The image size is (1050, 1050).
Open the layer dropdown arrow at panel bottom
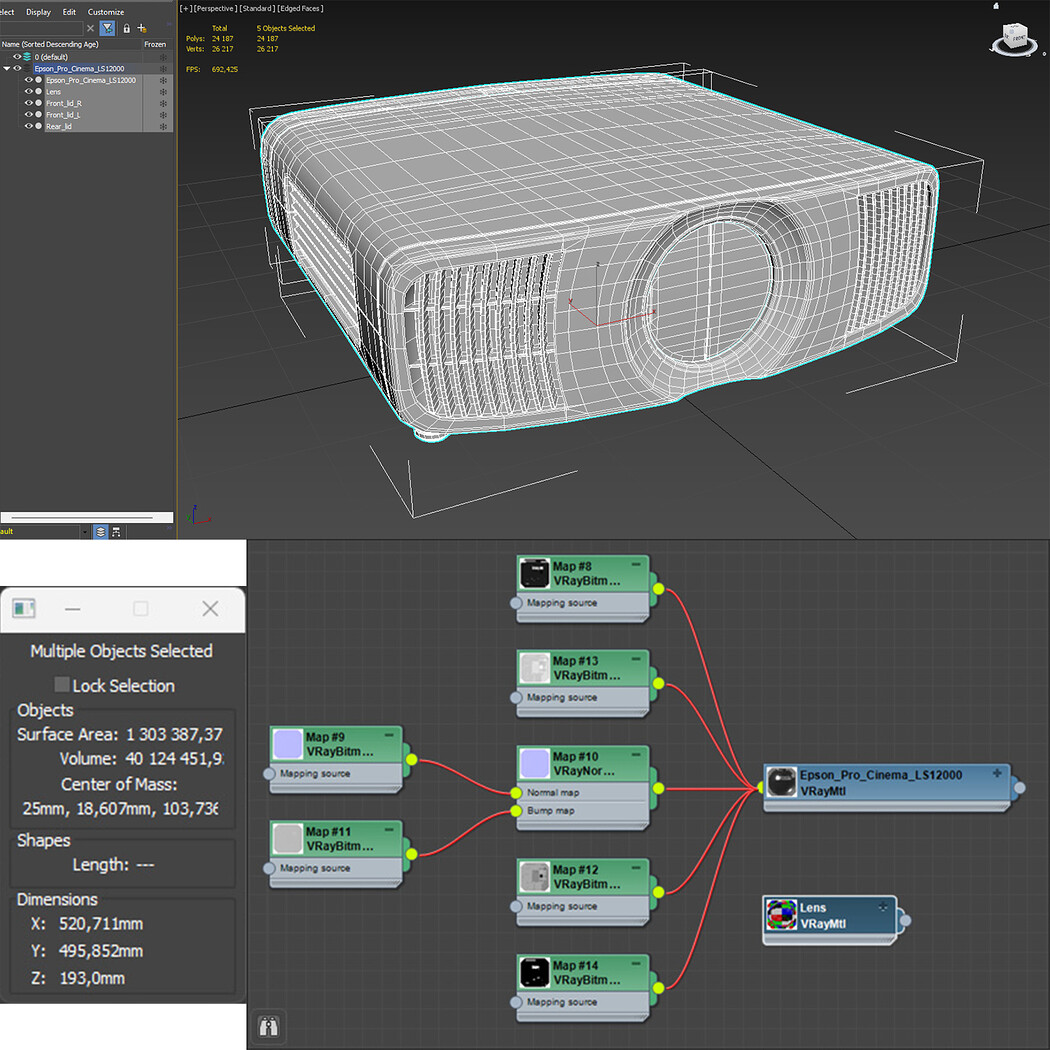click(84, 532)
